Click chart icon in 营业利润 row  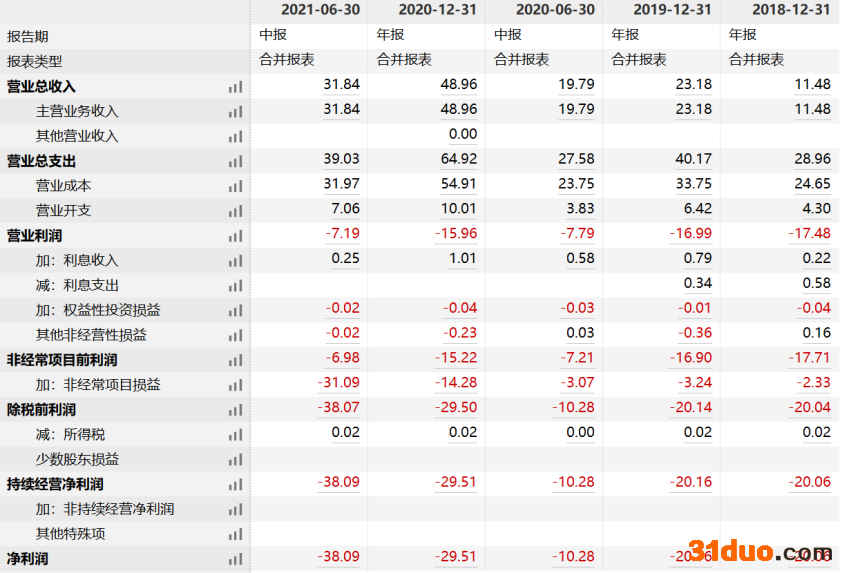[235, 236]
